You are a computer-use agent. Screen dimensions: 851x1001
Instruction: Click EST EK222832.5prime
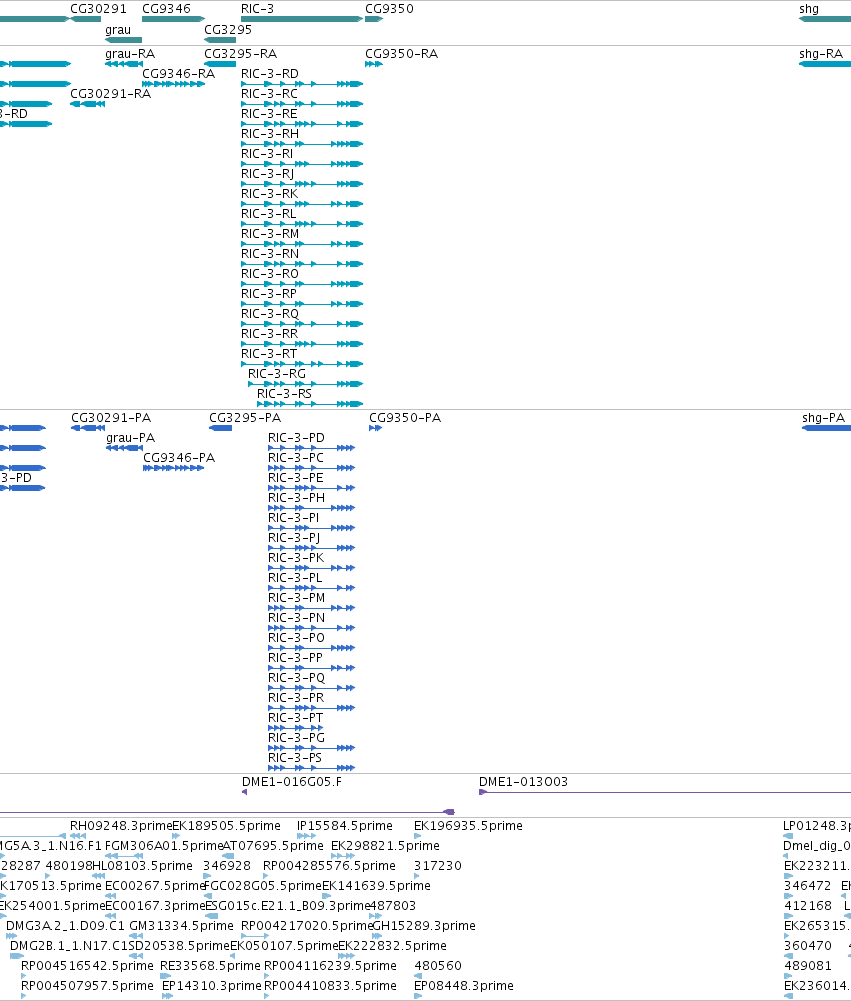[346, 956]
